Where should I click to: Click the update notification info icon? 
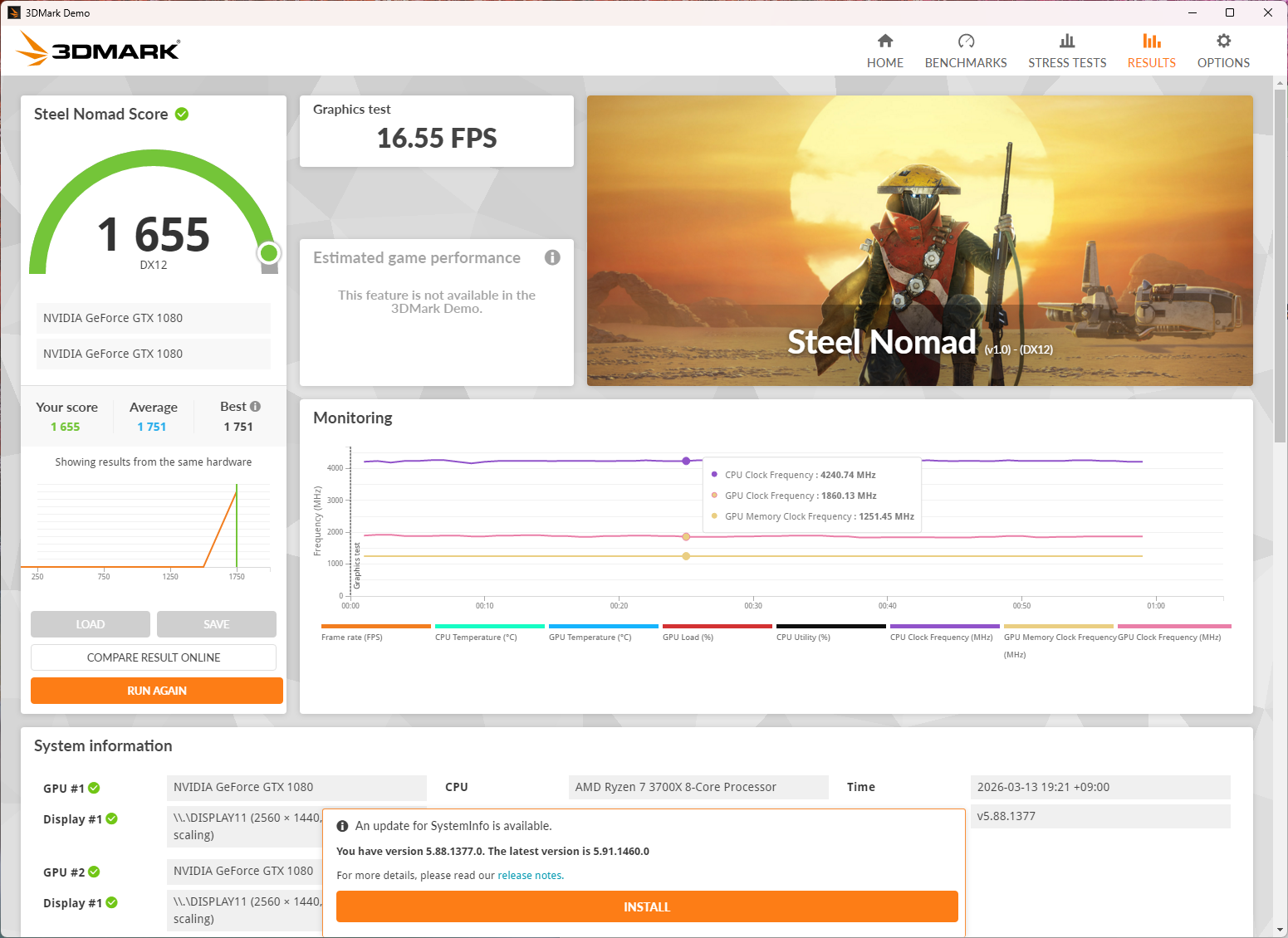pyautogui.click(x=342, y=826)
